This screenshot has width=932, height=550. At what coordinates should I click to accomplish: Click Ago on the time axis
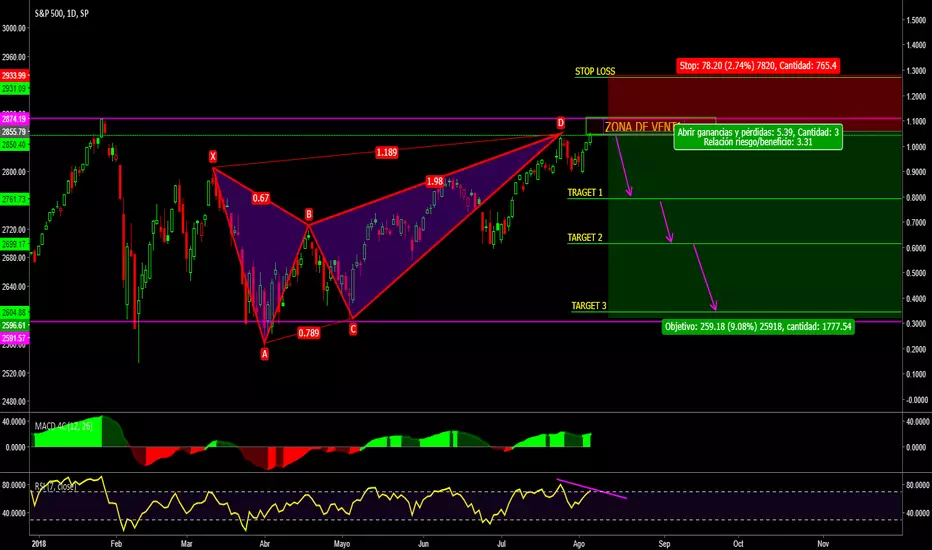tap(578, 543)
